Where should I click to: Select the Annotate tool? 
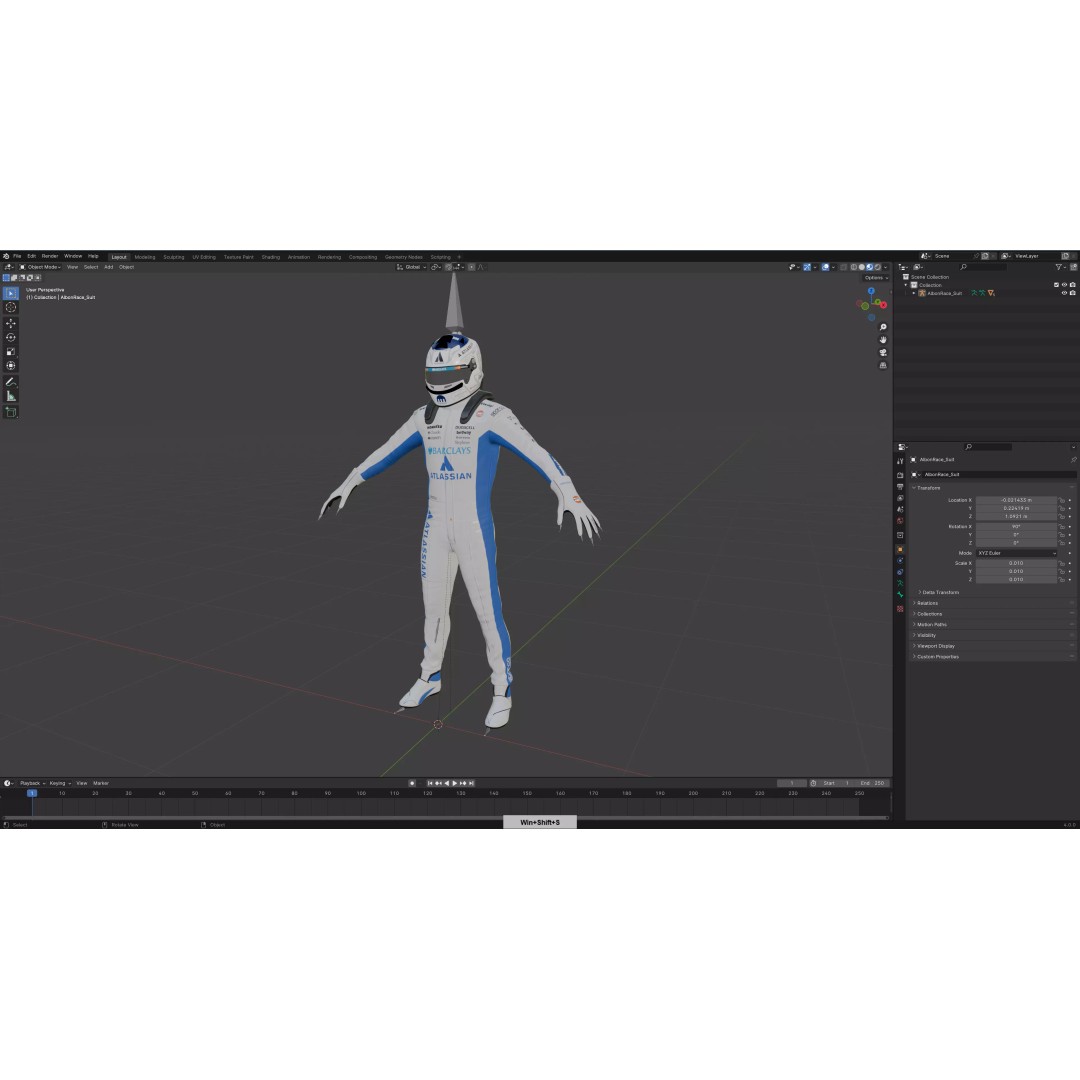11,382
